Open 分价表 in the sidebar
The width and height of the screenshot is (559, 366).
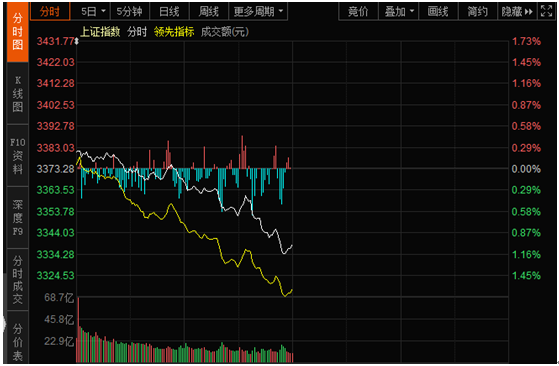click(17, 338)
